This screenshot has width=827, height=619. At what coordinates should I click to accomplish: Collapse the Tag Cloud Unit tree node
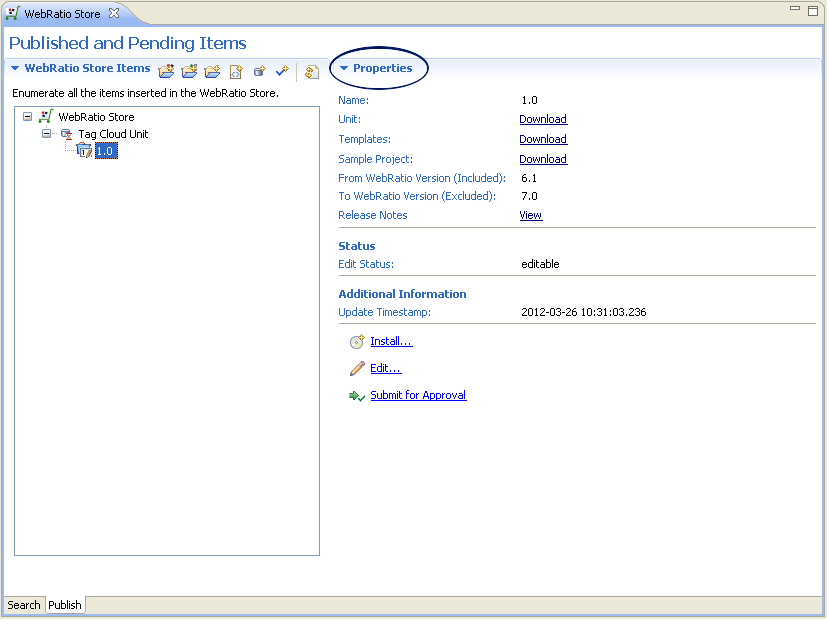(x=46, y=134)
